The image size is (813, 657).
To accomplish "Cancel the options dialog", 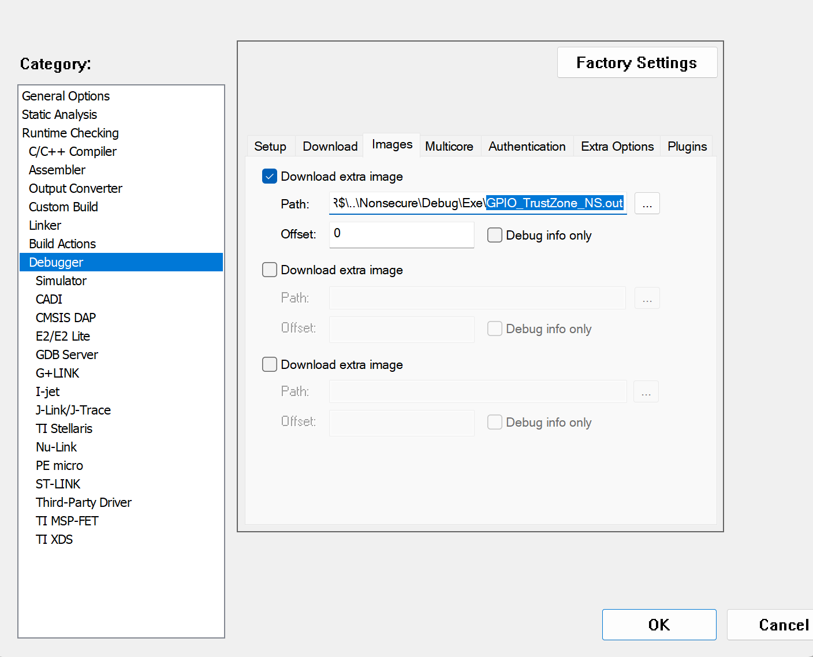I will point(770,625).
